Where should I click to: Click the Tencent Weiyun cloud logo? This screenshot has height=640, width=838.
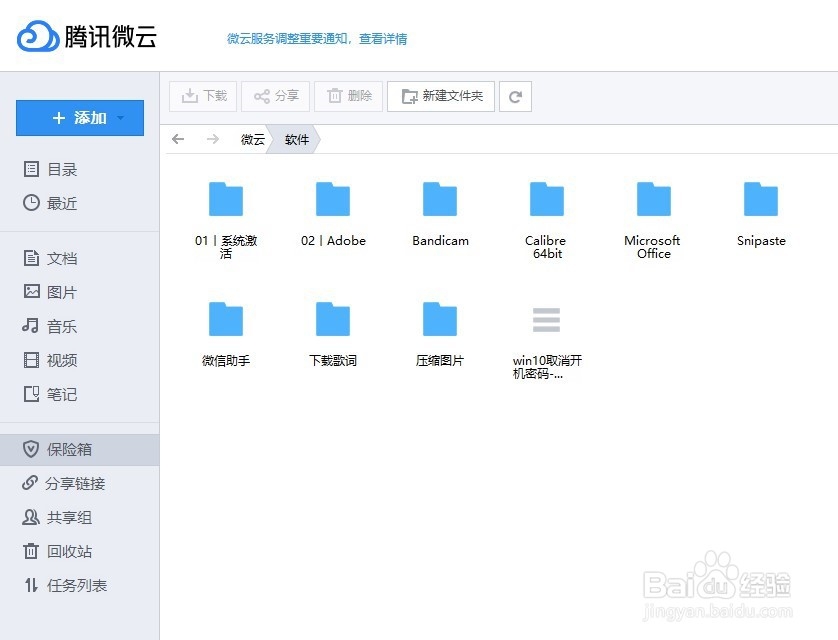[38, 36]
